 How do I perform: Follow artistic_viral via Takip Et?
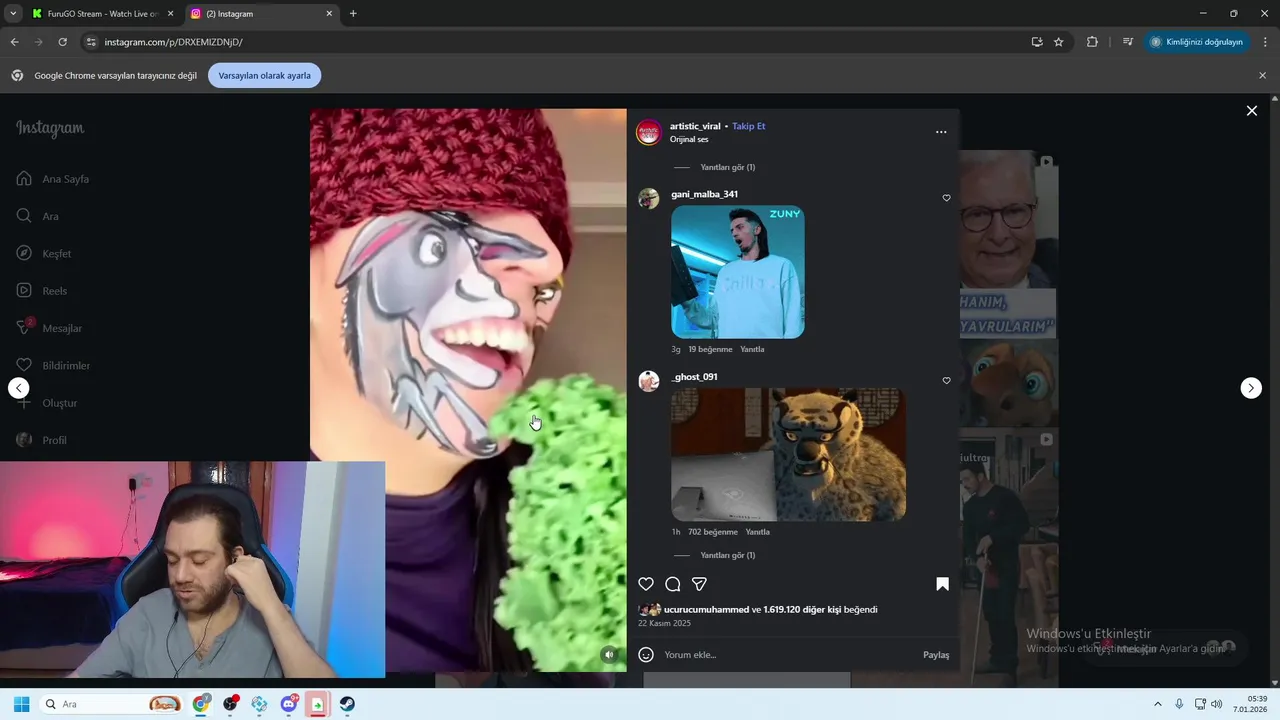pos(748,126)
